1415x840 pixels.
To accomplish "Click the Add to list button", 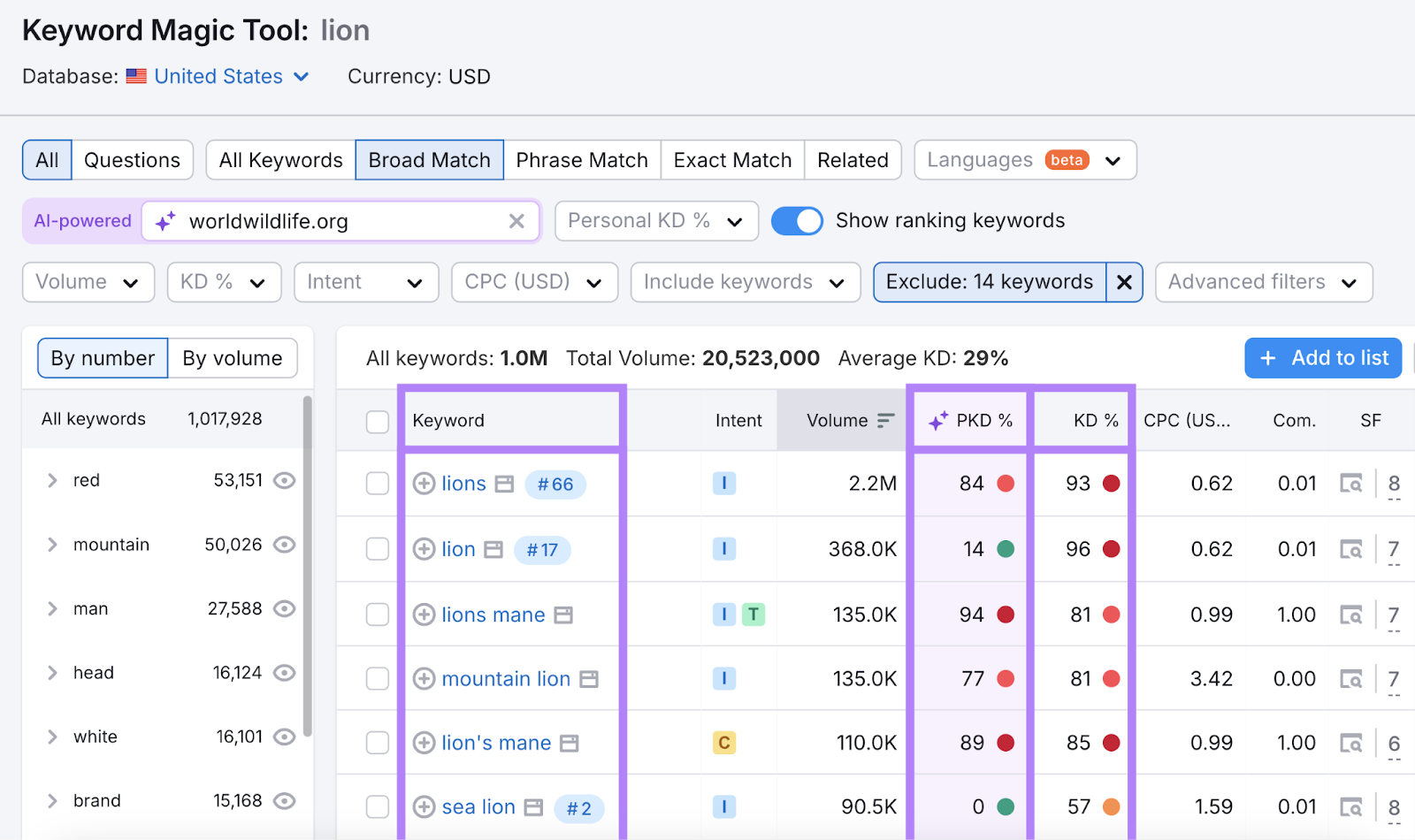I will point(1323,358).
